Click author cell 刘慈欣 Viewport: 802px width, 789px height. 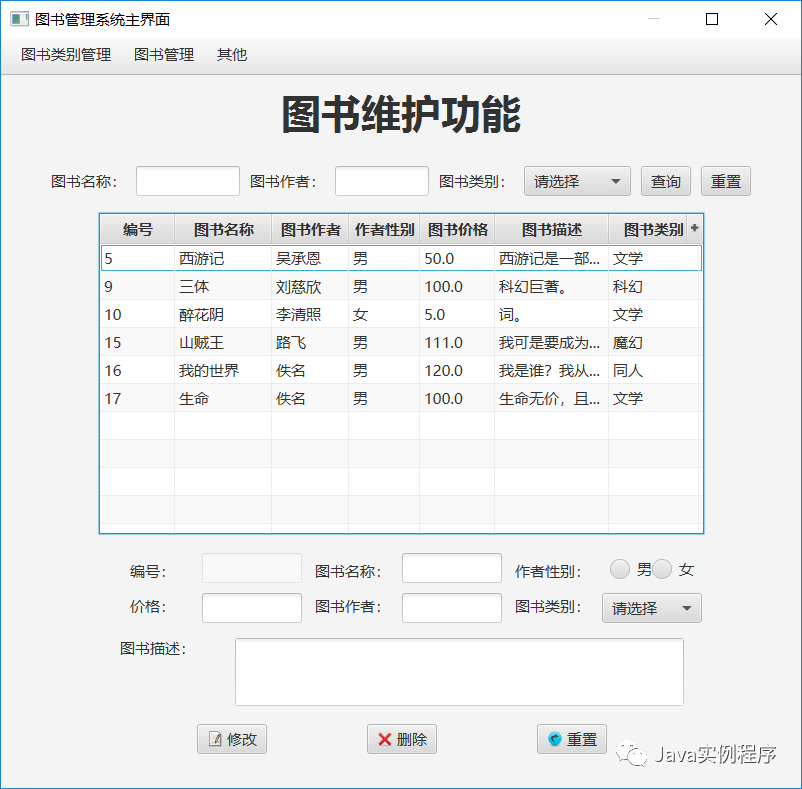click(310, 286)
